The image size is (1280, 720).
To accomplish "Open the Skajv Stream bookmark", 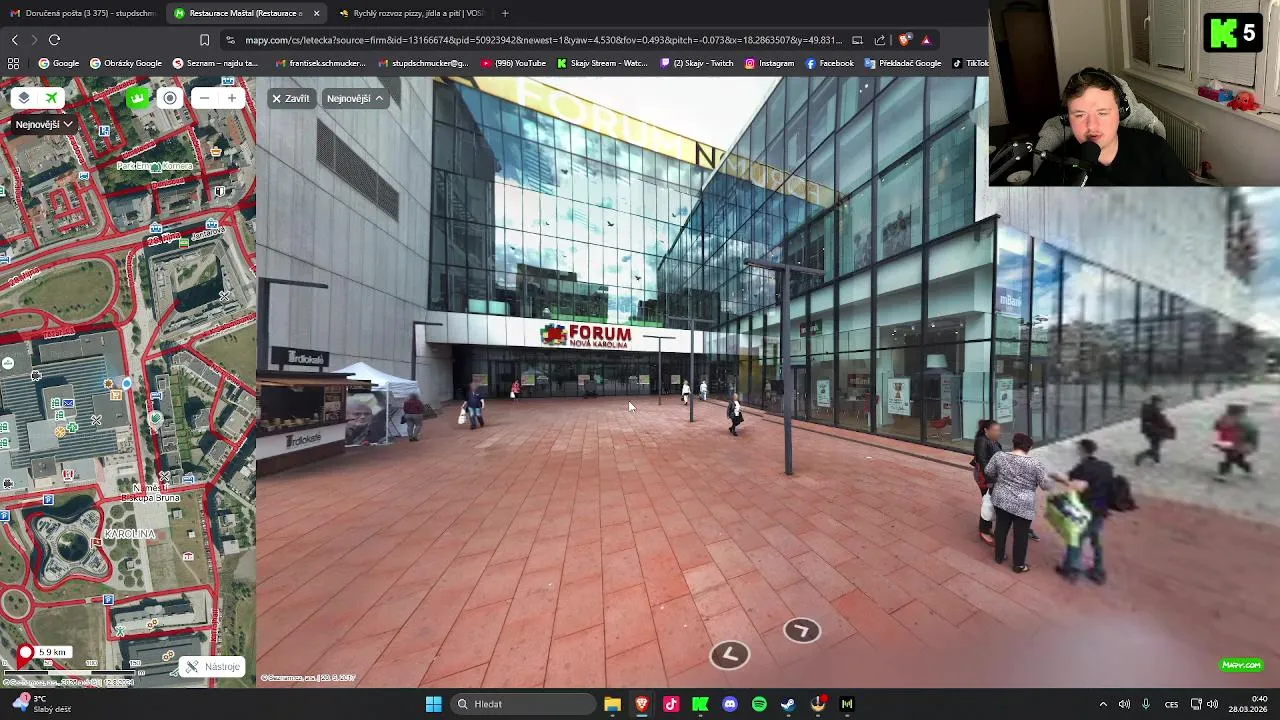I will [x=602, y=63].
